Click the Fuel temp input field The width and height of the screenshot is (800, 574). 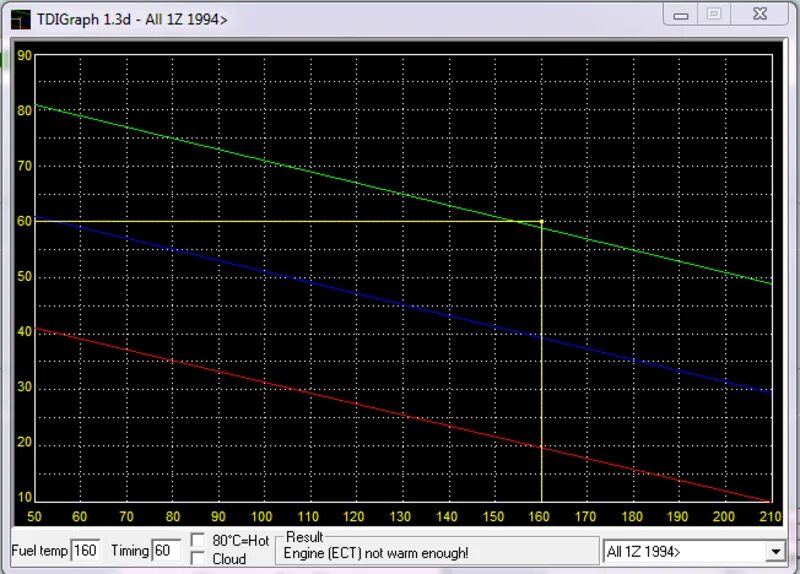point(85,551)
